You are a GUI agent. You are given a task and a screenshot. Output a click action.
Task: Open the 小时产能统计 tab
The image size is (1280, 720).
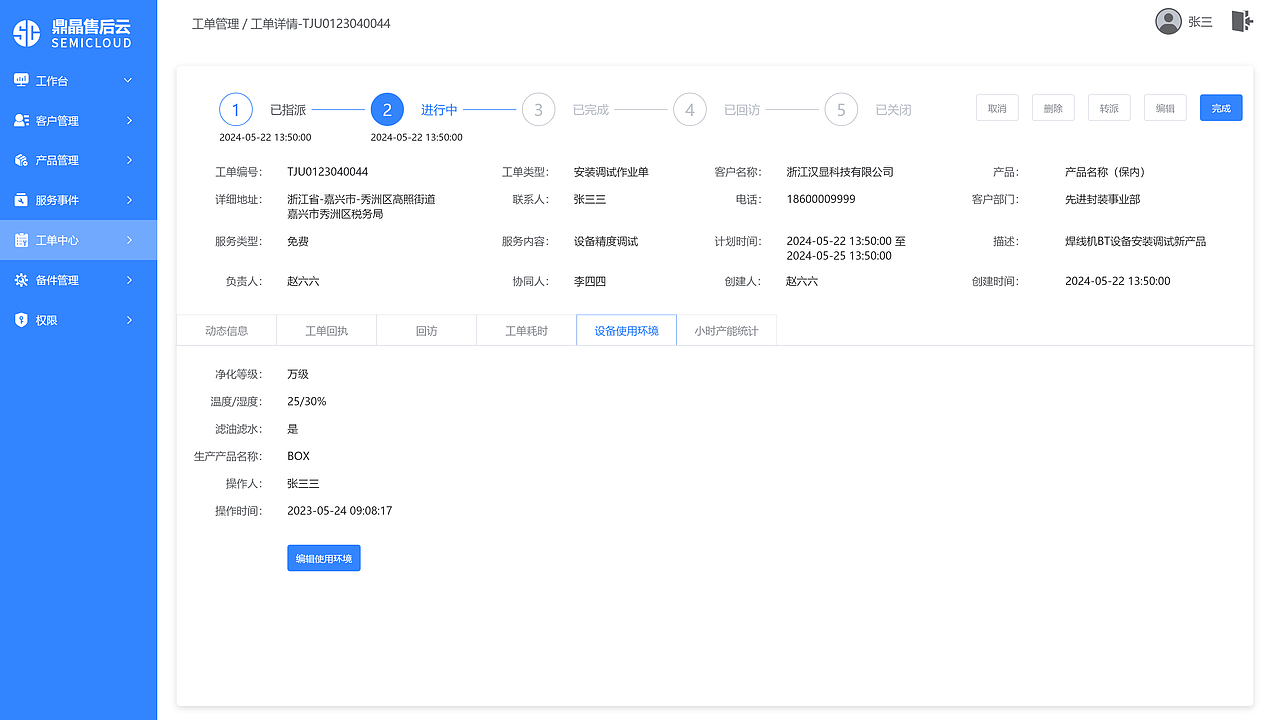click(726, 329)
